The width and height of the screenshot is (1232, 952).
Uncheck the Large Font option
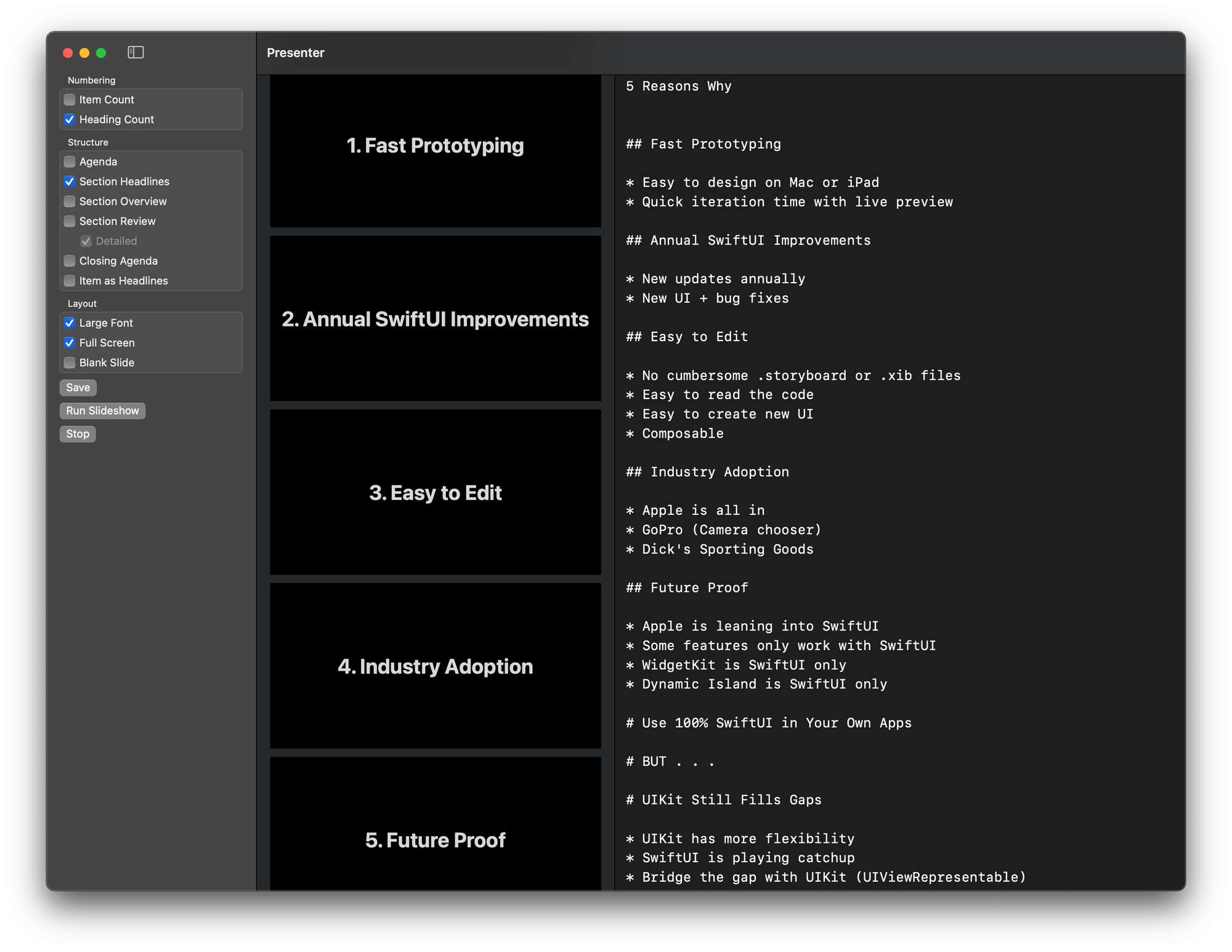70,323
